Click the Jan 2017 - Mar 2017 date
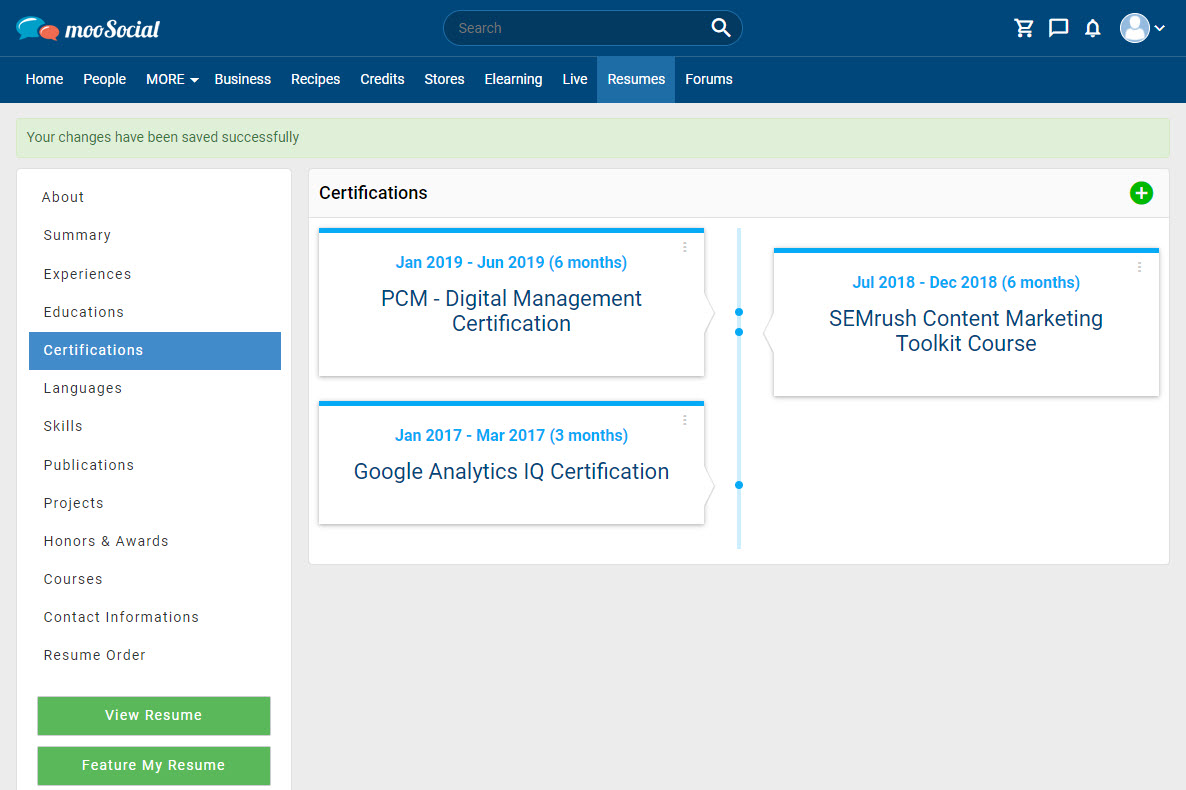Viewport: 1186px width, 790px height. point(511,435)
